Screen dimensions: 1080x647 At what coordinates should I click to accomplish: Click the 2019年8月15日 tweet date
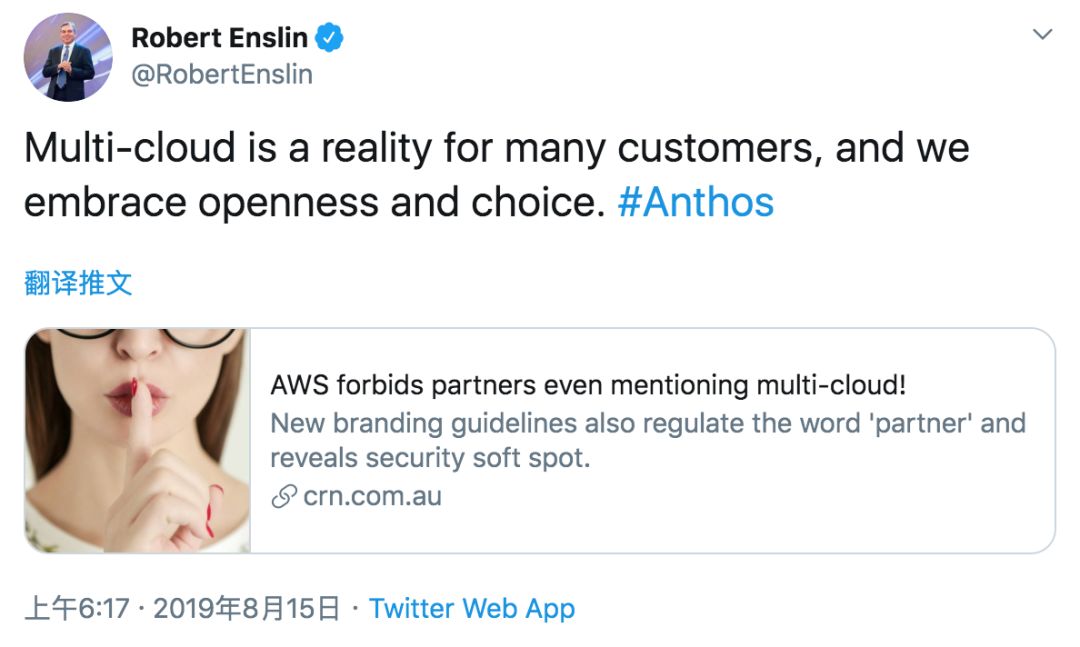click(247, 608)
